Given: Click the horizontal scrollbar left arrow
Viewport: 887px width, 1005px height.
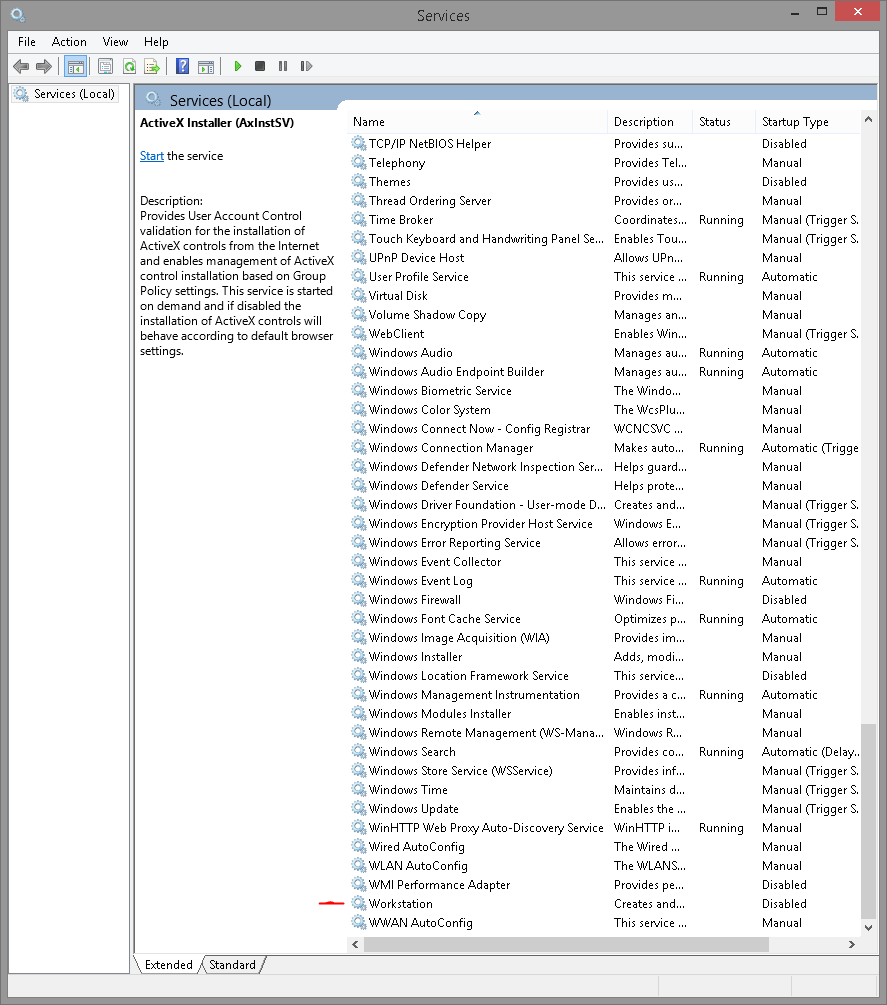Looking at the screenshot, I should coord(355,944).
